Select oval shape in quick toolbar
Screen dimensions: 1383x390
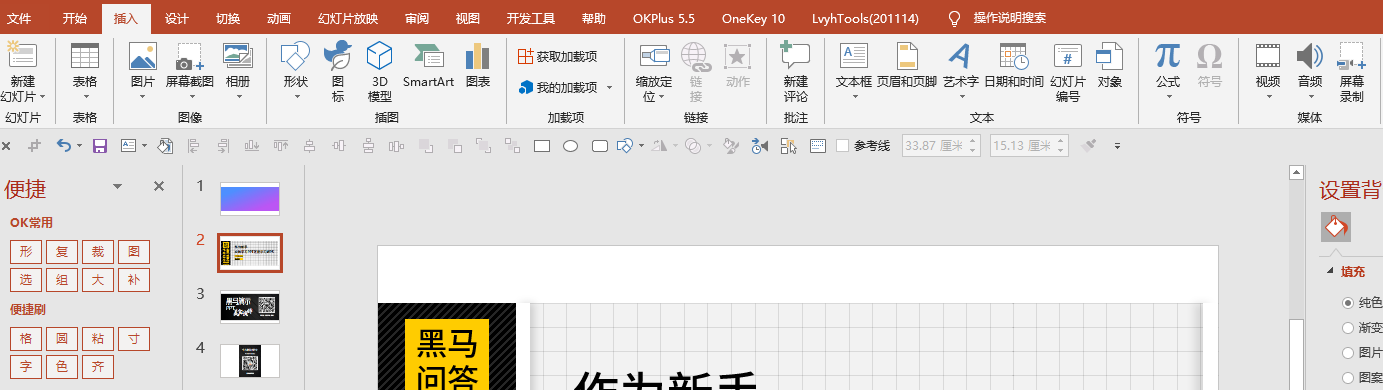(571, 146)
